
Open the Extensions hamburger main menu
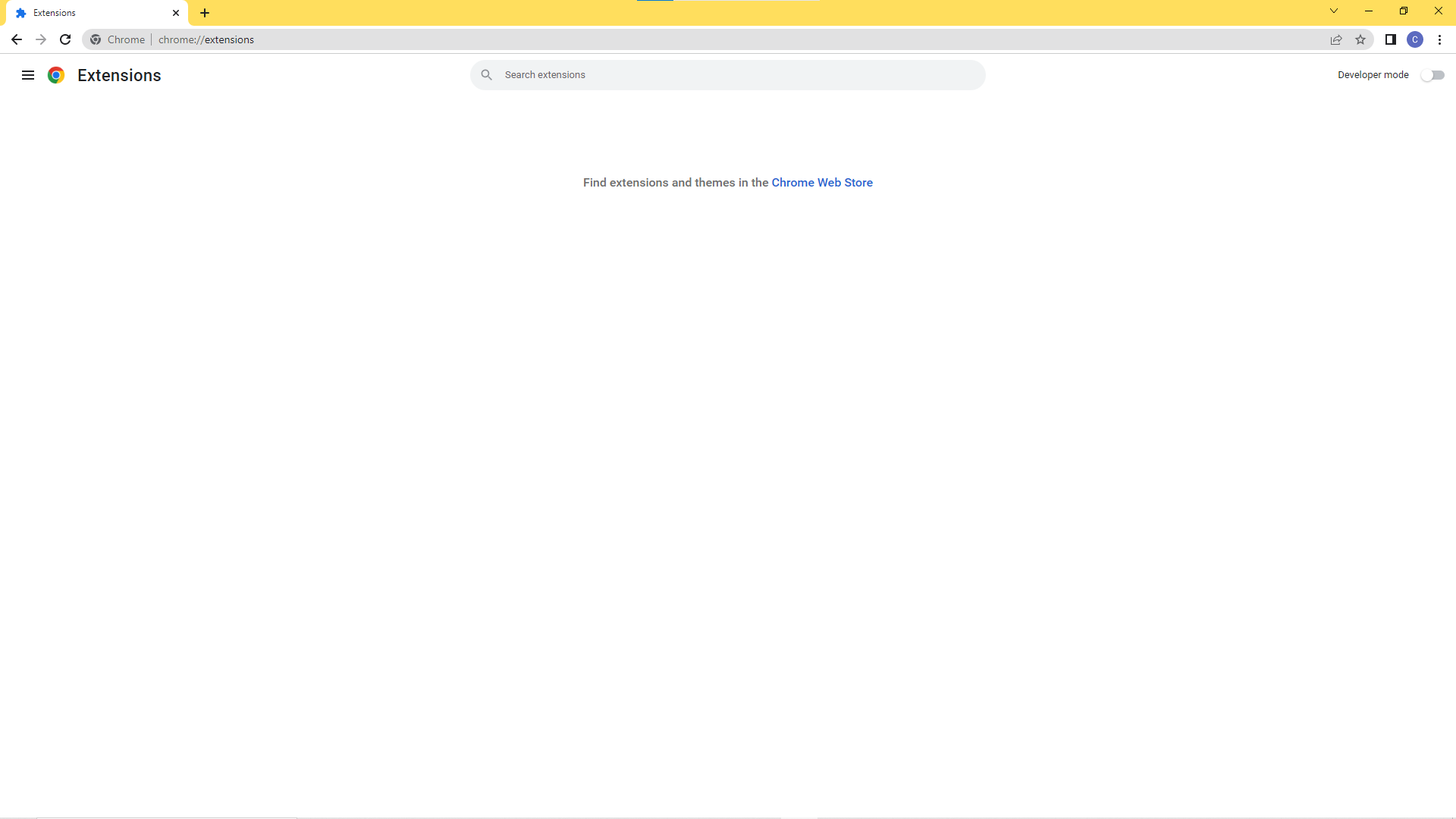click(x=28, y=75)
